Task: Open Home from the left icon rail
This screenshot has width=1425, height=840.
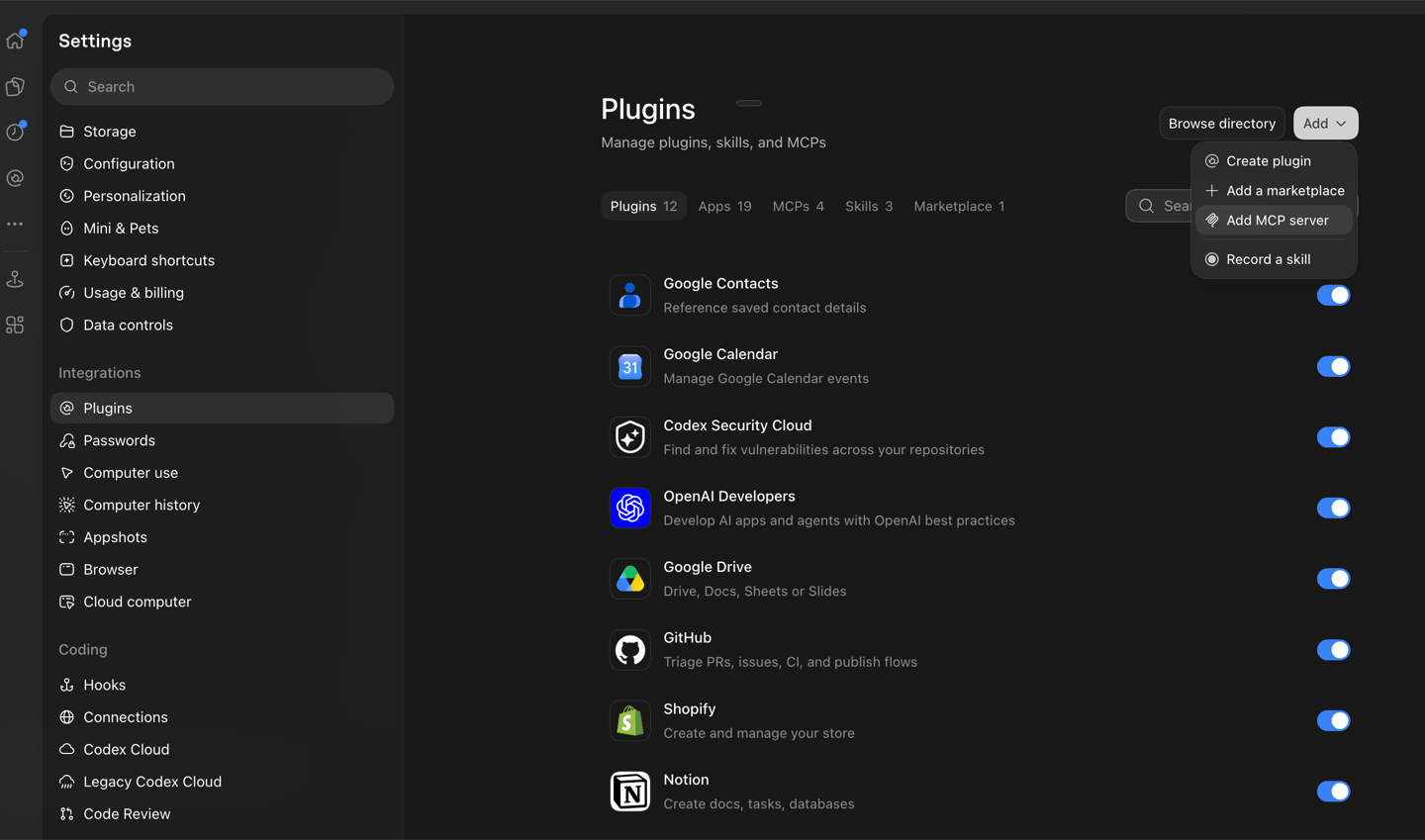Action: coord(15,41)
